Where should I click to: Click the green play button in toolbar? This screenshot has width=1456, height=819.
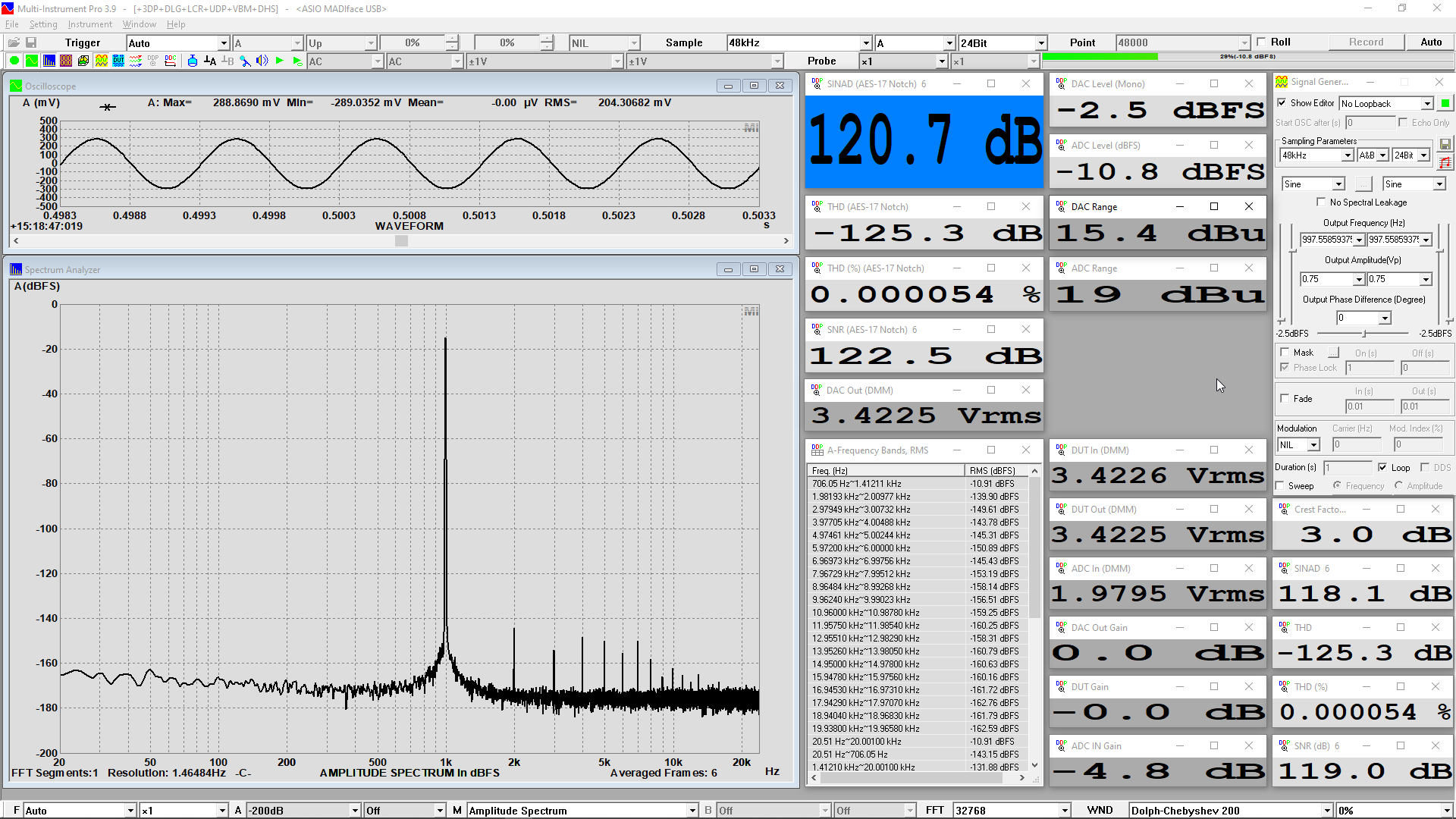279,61
